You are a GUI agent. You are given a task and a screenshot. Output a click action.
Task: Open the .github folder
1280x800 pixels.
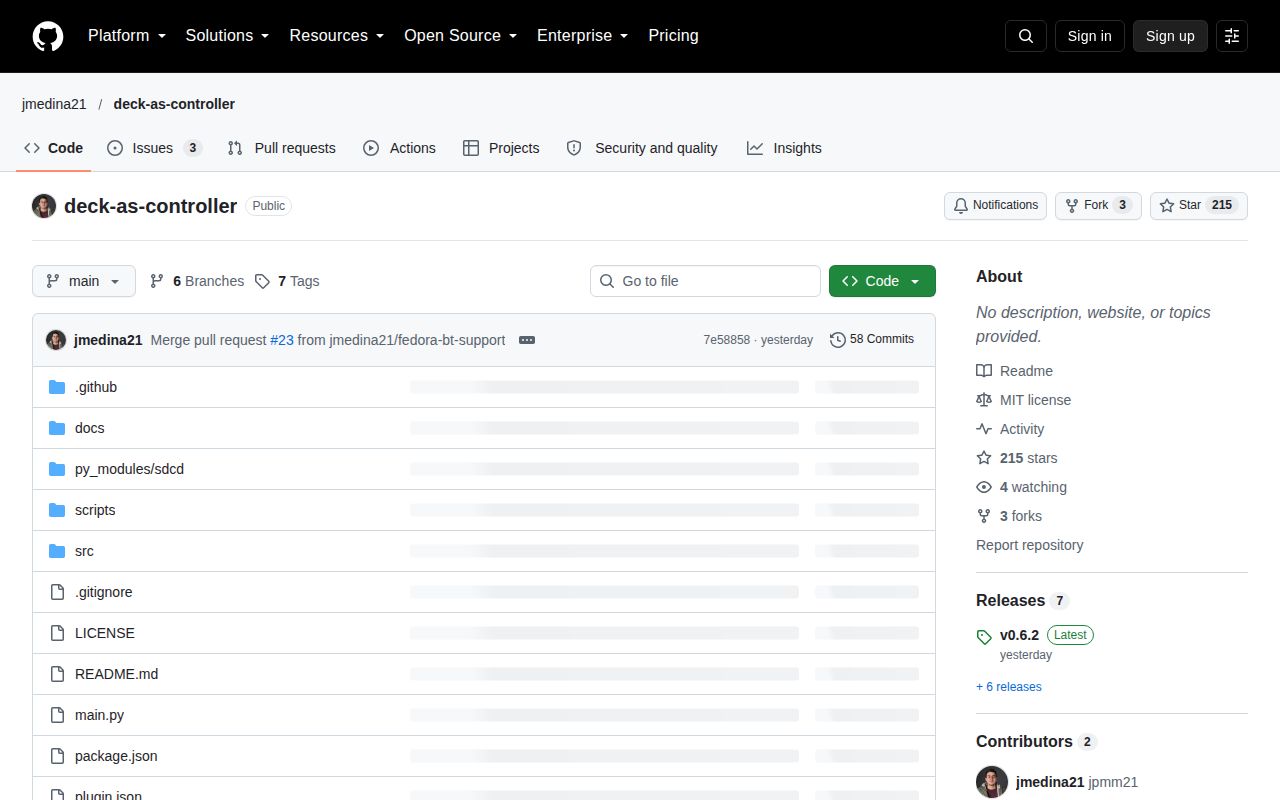[x=96, y=387]
